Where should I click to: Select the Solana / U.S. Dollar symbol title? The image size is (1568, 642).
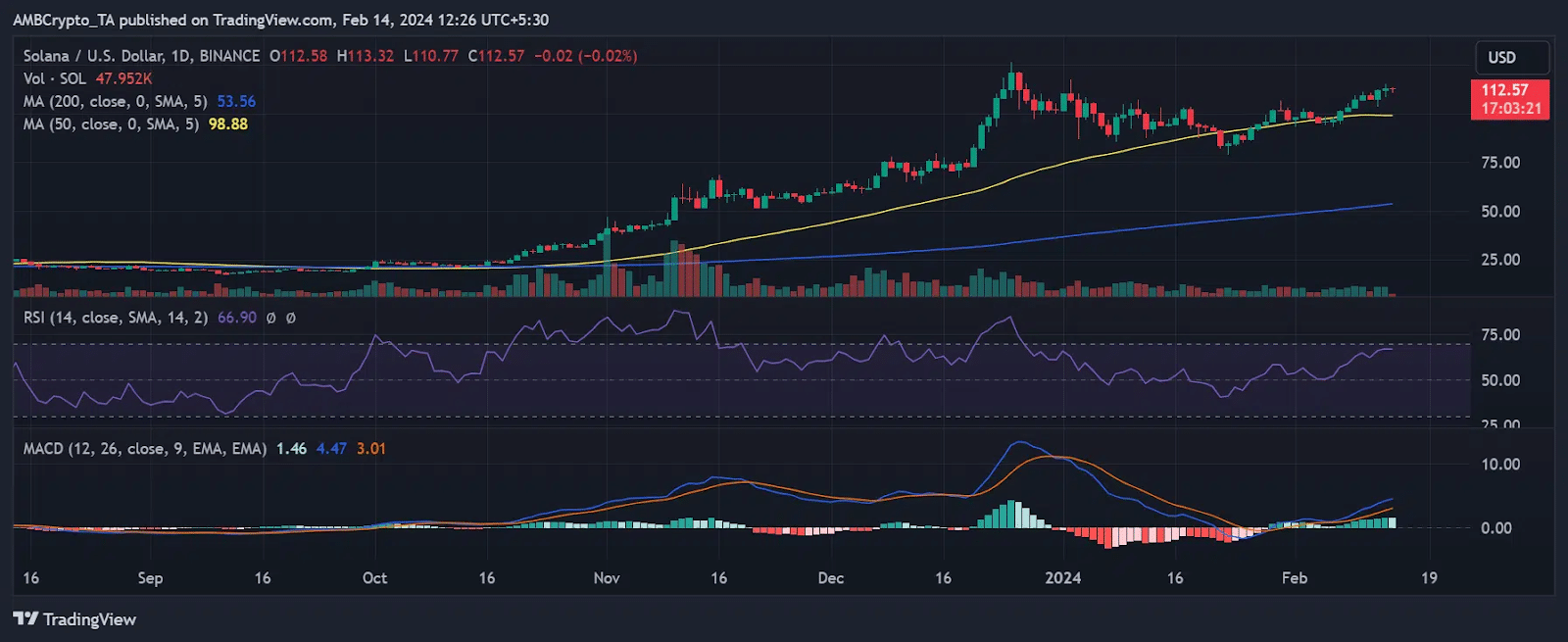(x=142, y=56)
